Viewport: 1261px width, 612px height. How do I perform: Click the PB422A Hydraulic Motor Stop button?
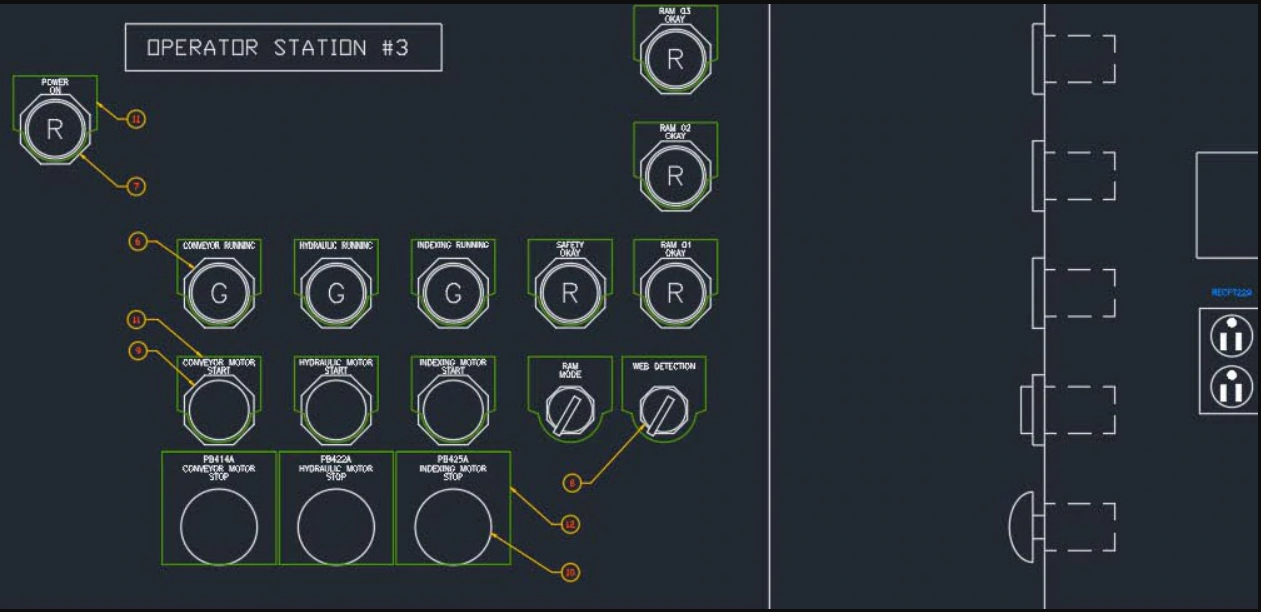(336, 526)
